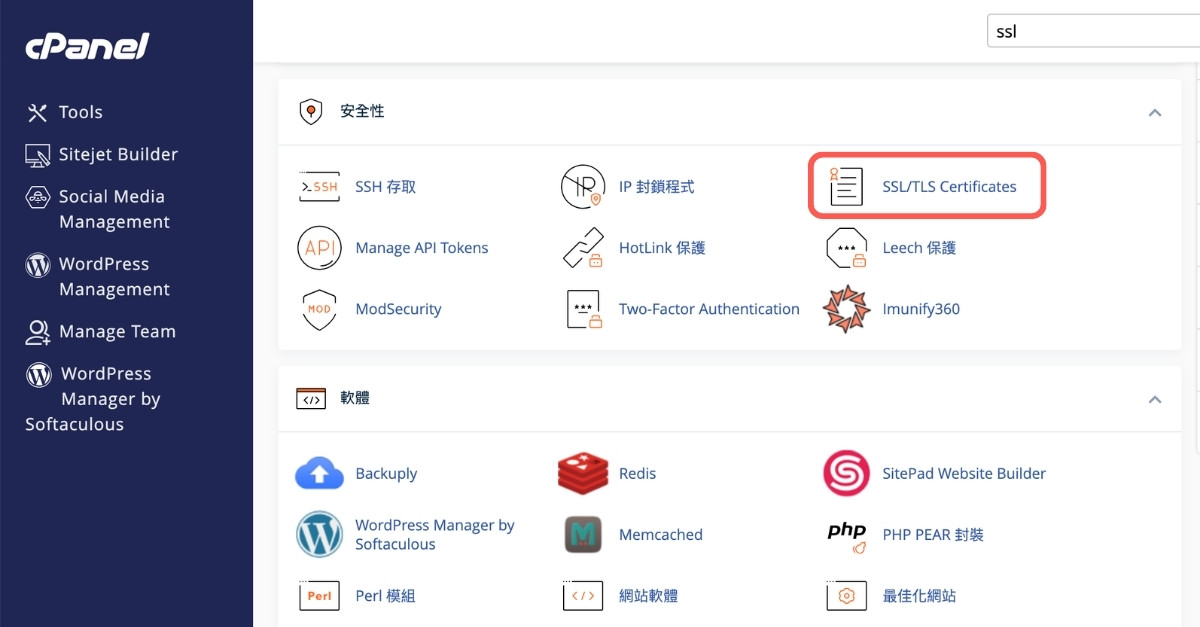Open the 網站軟體 code icon

pos(582,596)
